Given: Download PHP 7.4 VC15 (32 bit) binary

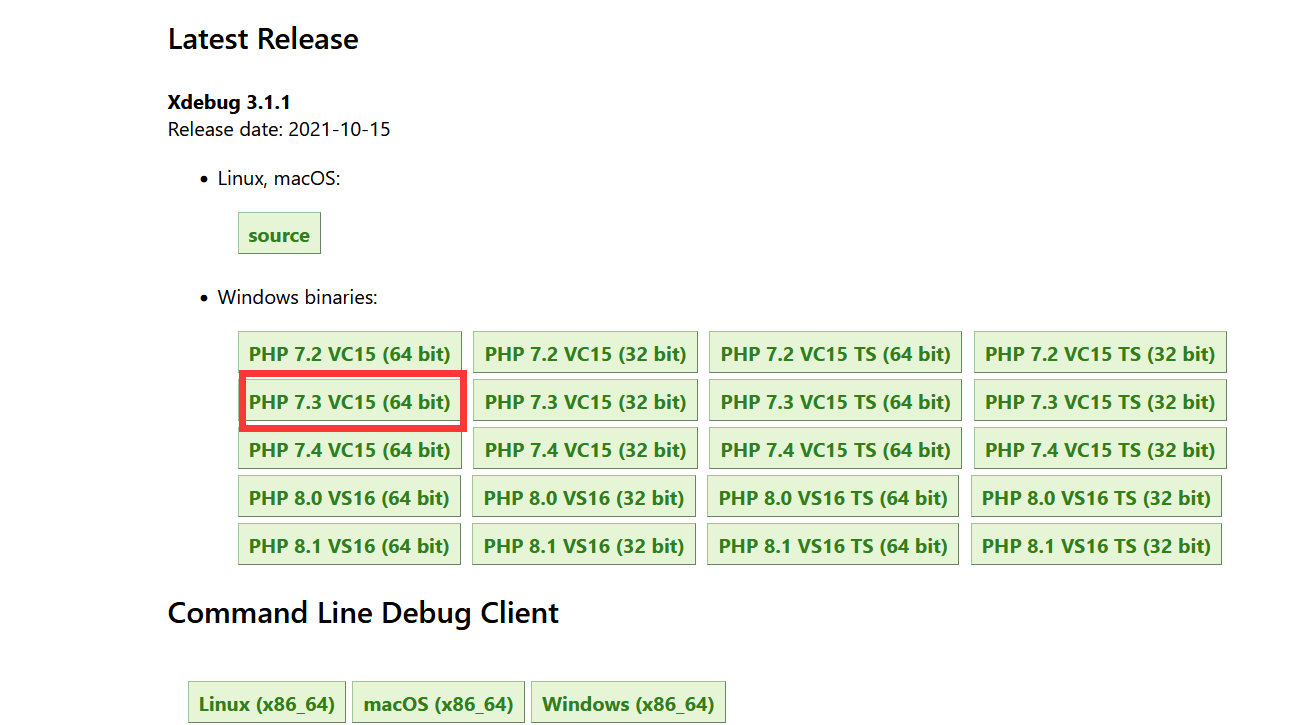Looking at the screenshot, I should pos(585,449).
